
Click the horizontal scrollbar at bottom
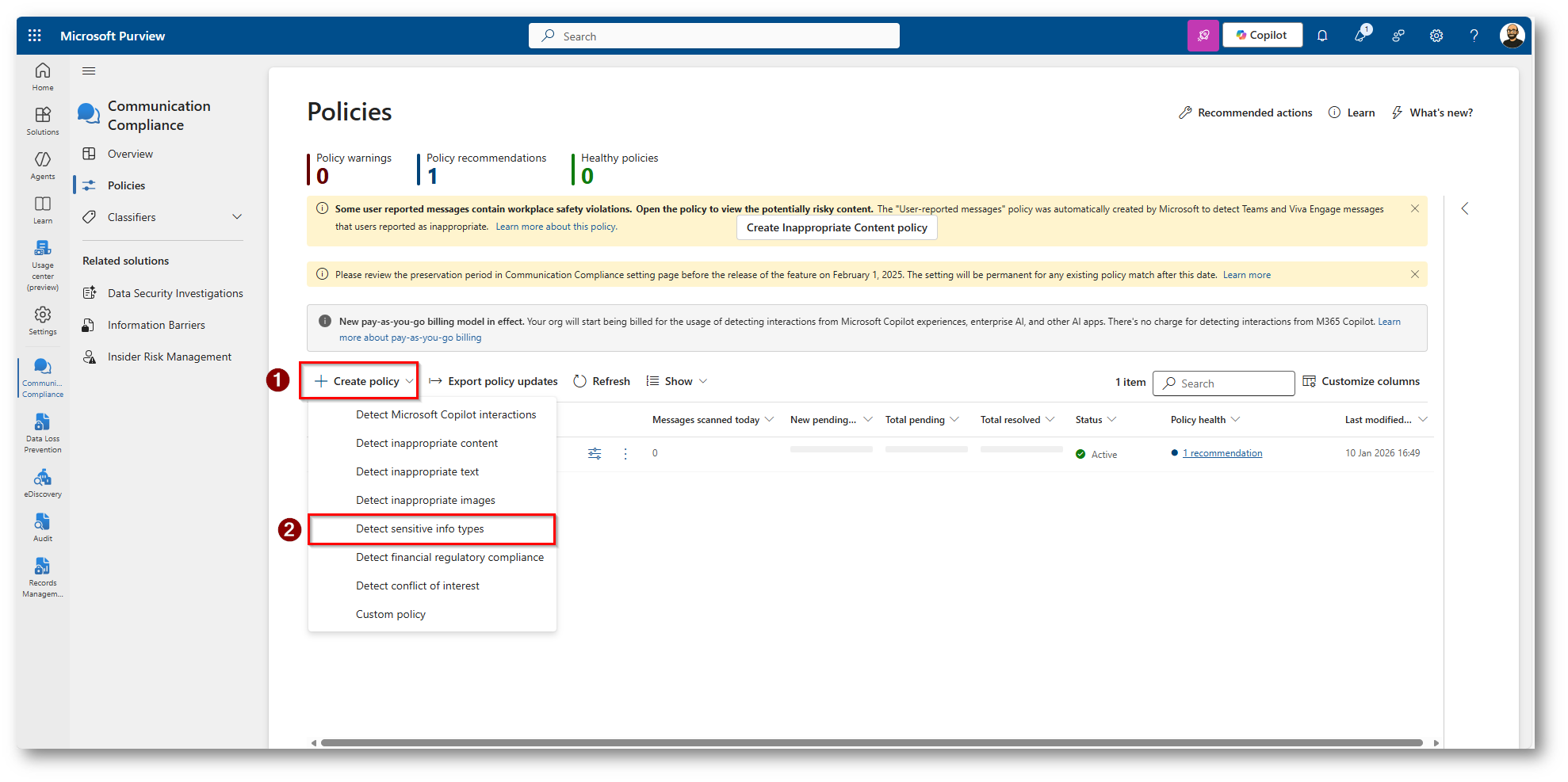click(872, 743)
